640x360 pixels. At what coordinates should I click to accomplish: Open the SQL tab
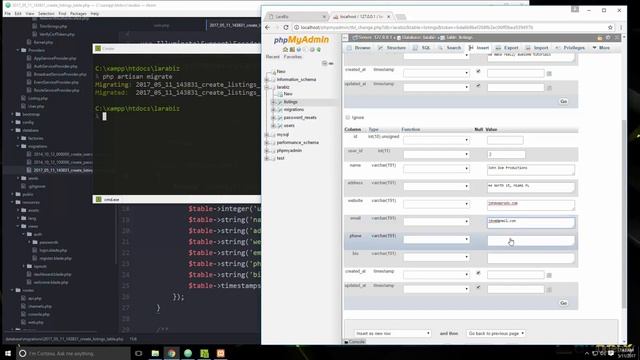point(422,48)
